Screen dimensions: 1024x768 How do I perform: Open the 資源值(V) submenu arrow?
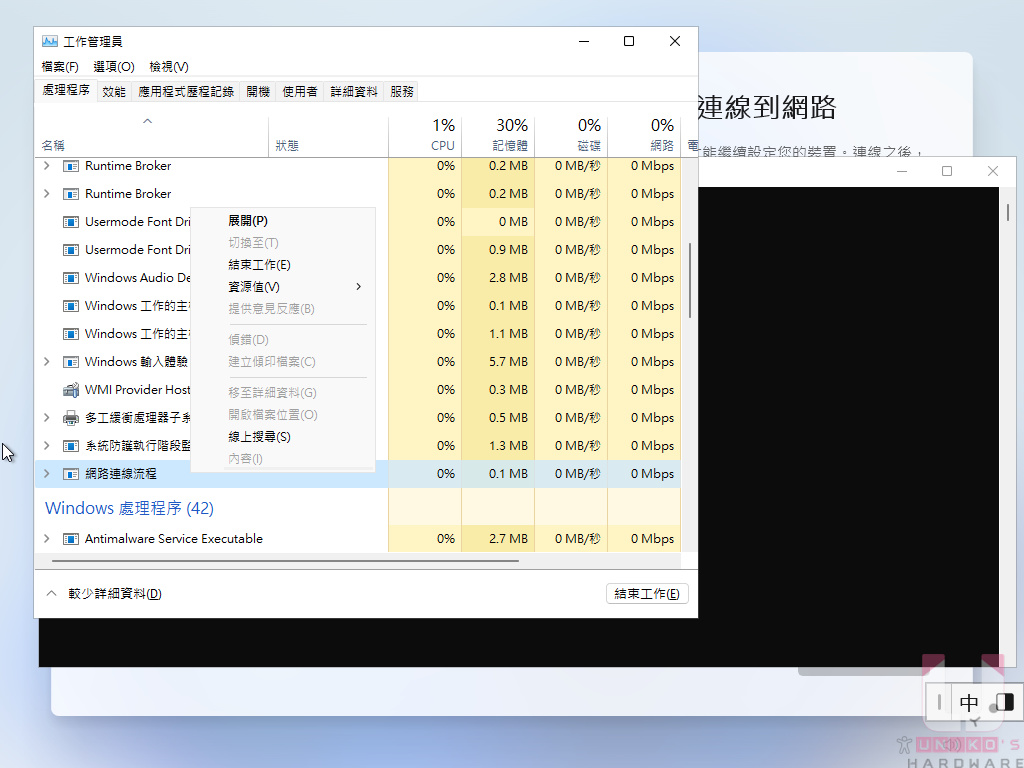pos(359,287)
